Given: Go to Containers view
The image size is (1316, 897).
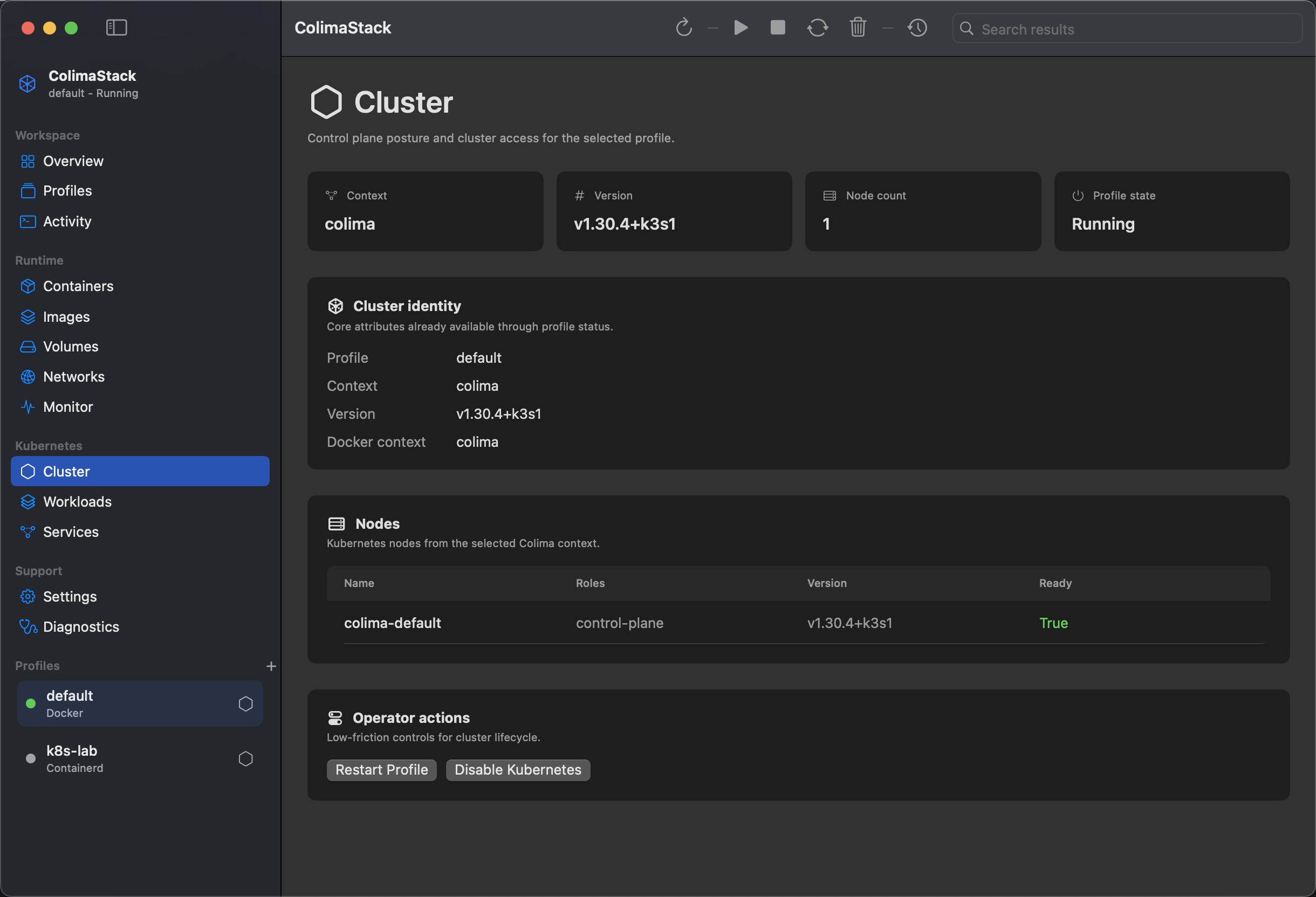Looking at the screenshot, I should click(140, 286).
